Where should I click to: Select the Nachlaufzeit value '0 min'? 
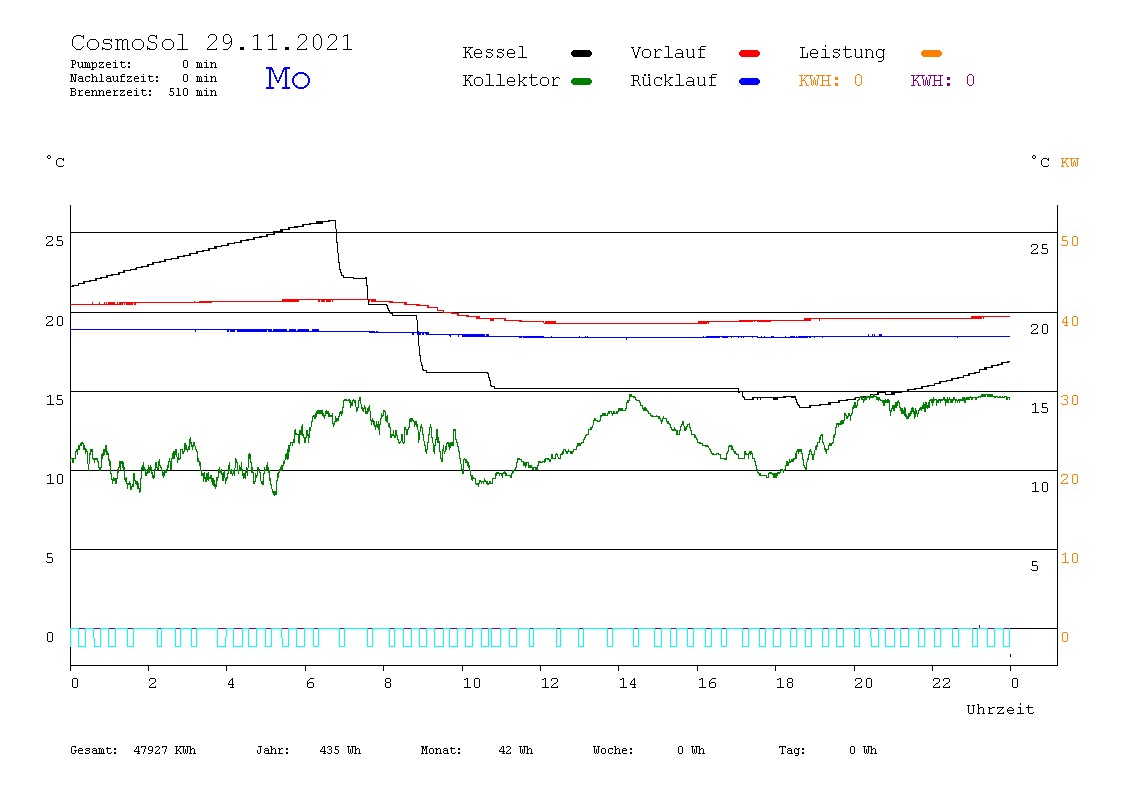click(200, 78)
